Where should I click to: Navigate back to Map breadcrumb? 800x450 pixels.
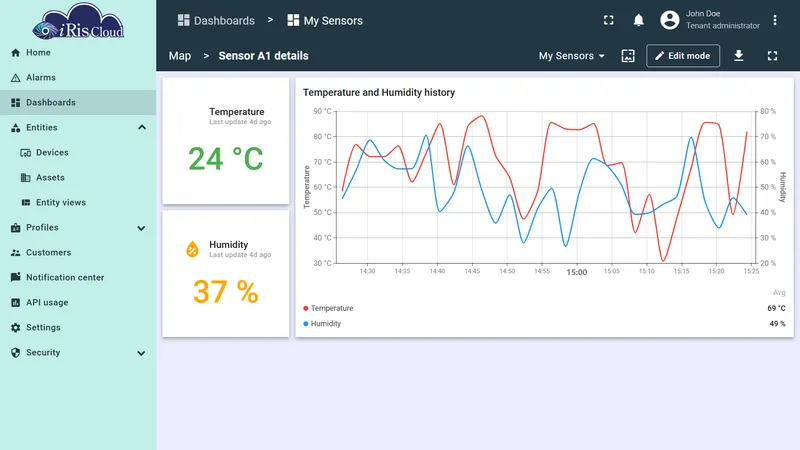(x=180, y=56)
